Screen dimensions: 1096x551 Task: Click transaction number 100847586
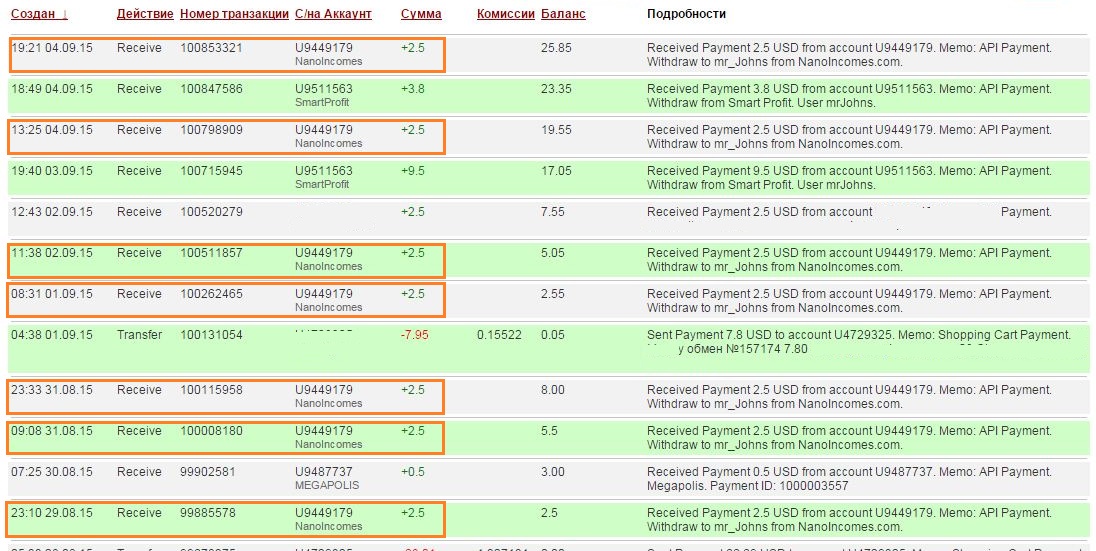211,89
